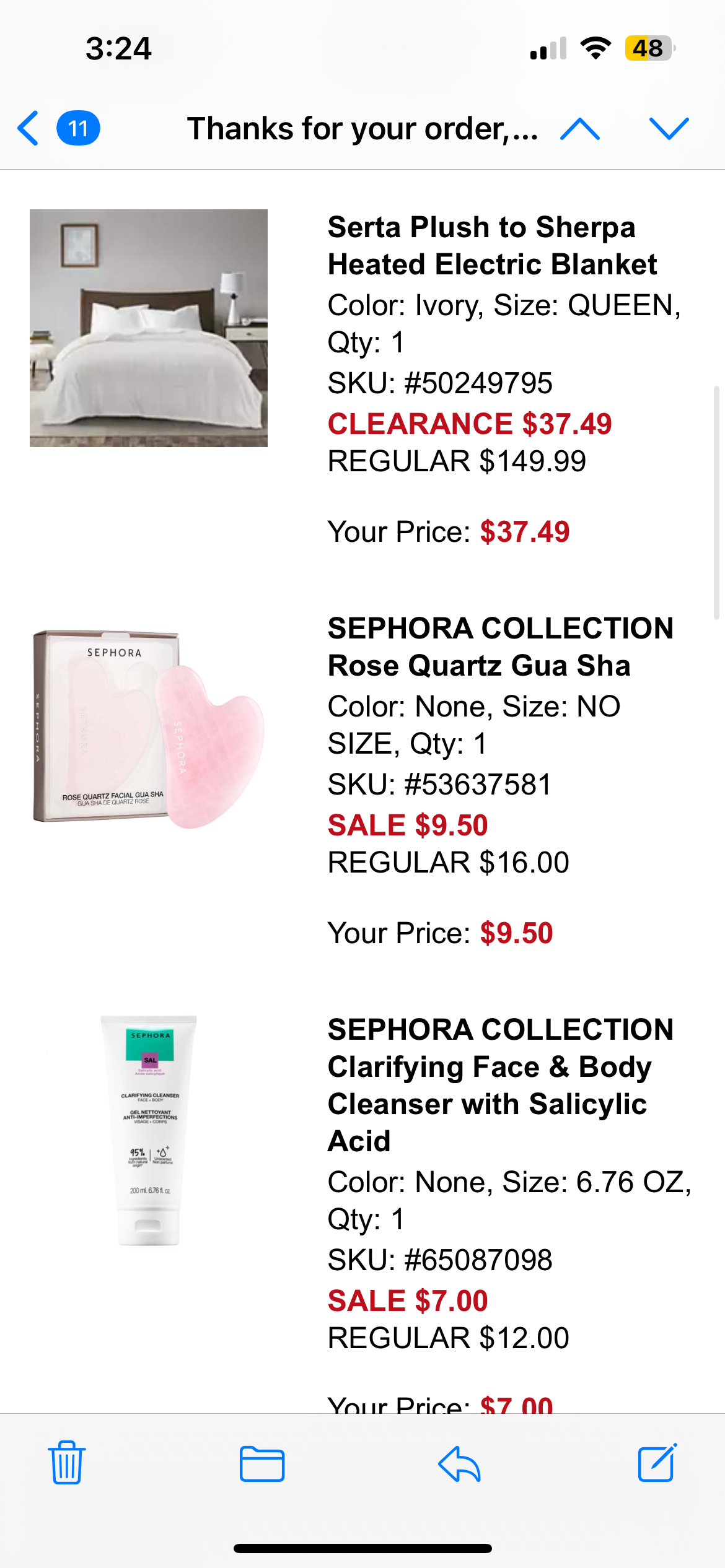Tap the reply arrow icon
Image resolution: width=725 pixels, height=1568 pixels.
click(459, 1464)
